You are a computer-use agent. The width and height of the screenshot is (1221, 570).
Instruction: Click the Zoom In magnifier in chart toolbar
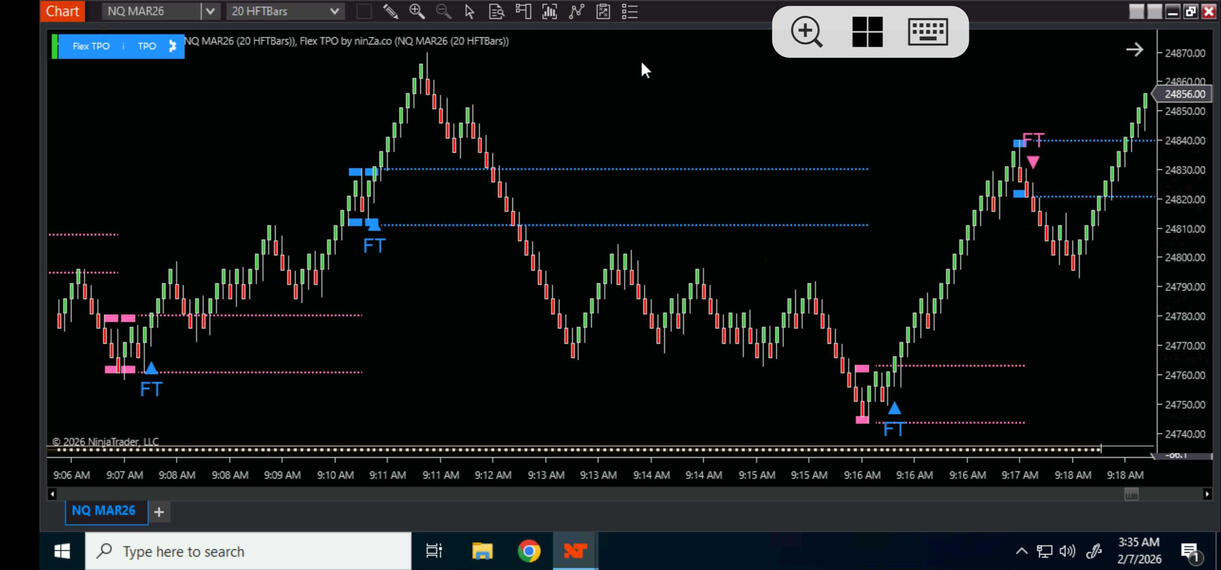[x=417, y=12]
